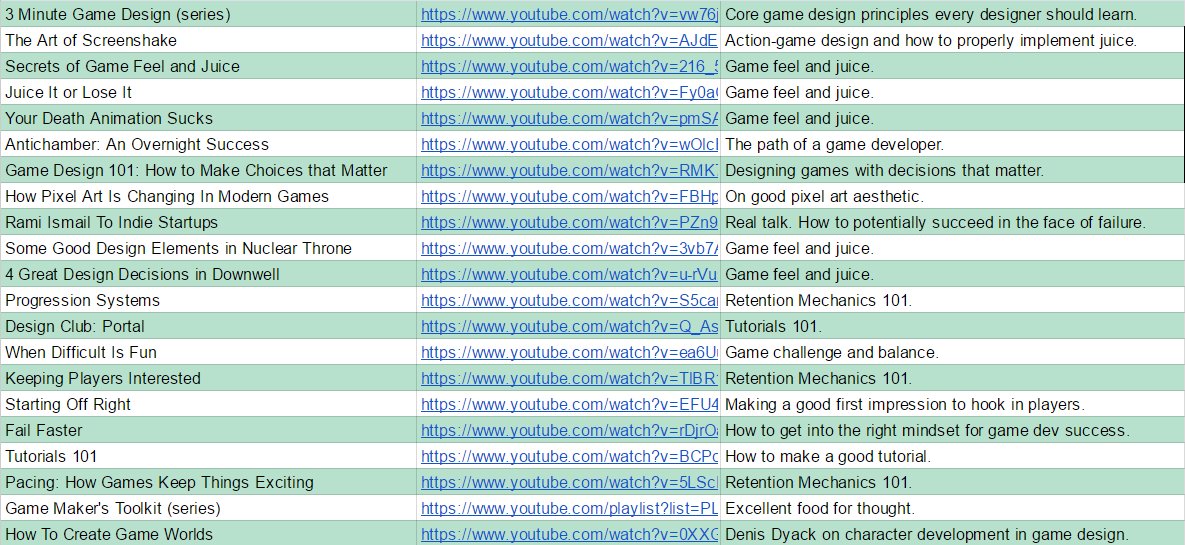Select description 'On good pixel art aesthetic.'
The height and width of the screenshot is (545, 1185).
952,197
